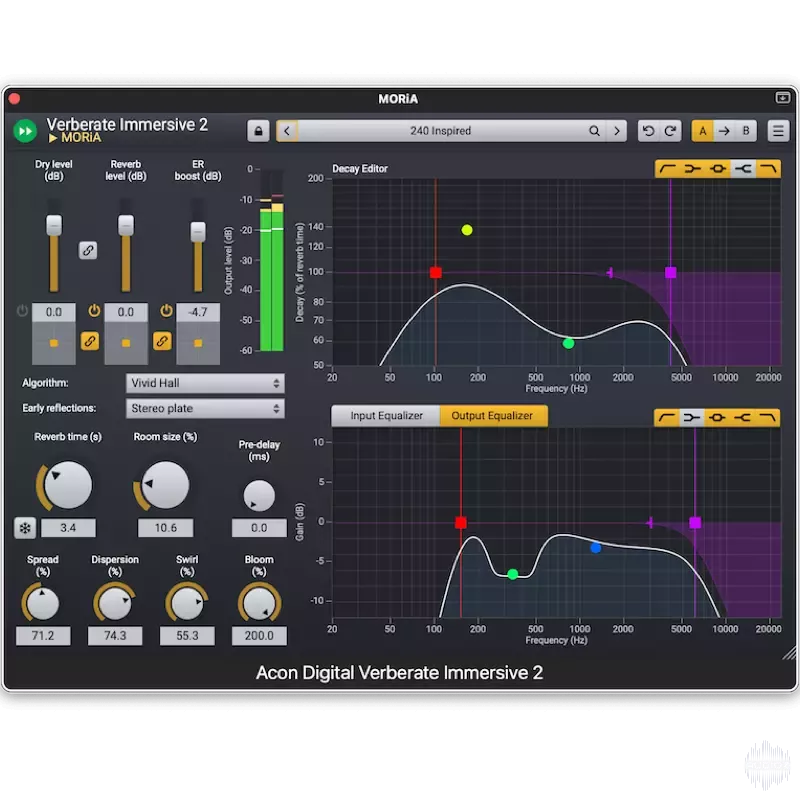
Task: Click the Spread knob
Action: [x=43, y=604]
